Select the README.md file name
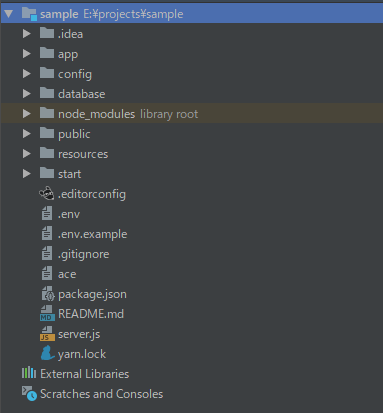The height and width of the screenshot is (413, 383). (x=91, y=314)
